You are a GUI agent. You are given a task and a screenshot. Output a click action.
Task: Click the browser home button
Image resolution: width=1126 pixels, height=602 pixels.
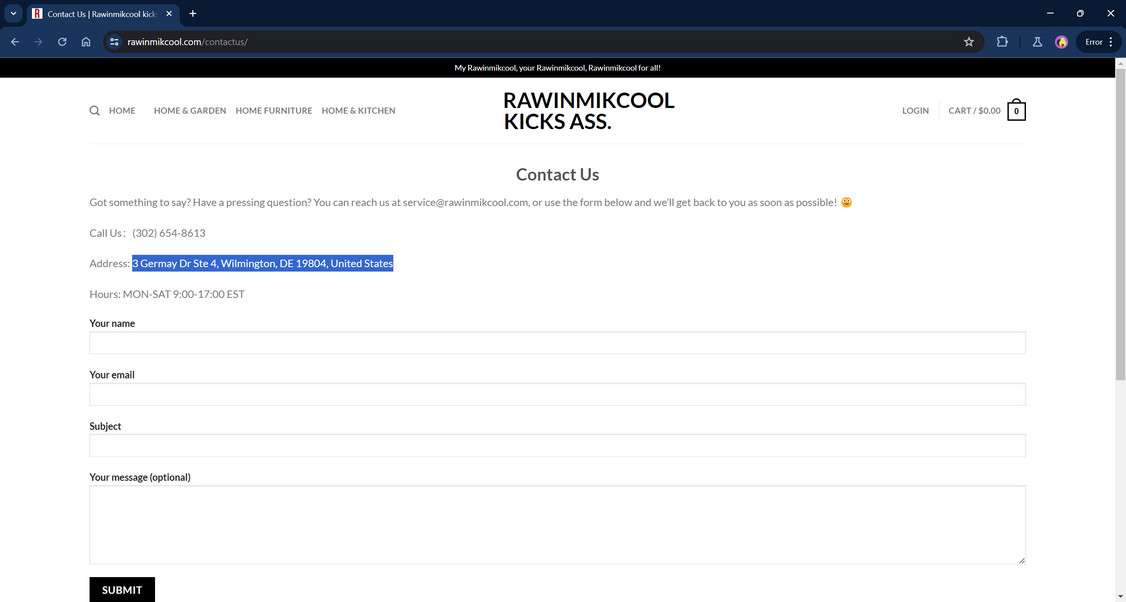(x=86, y=42)
